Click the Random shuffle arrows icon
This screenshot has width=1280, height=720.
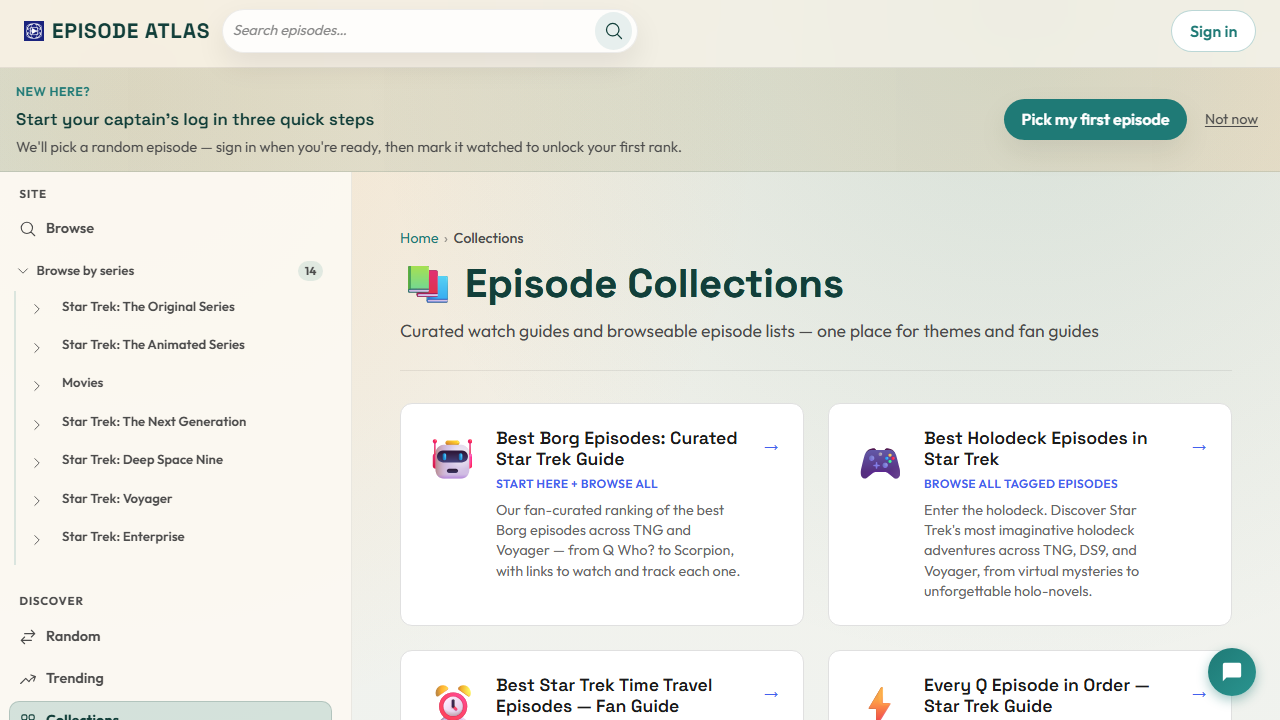[28, 637]
